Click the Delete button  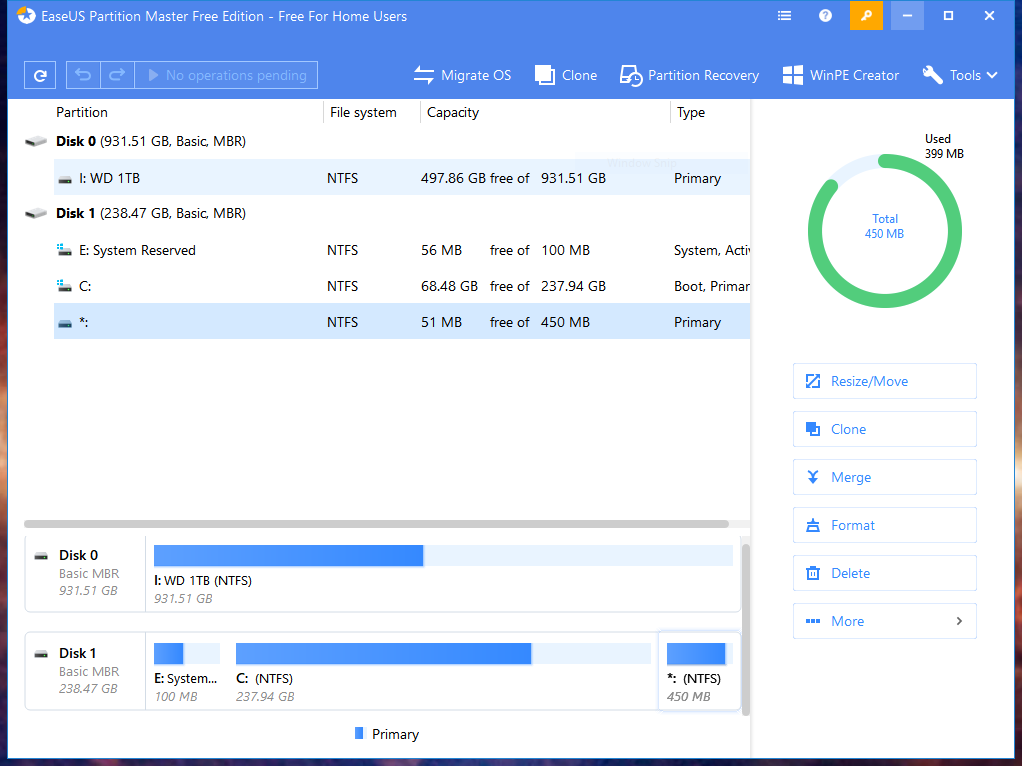[884, 573]
